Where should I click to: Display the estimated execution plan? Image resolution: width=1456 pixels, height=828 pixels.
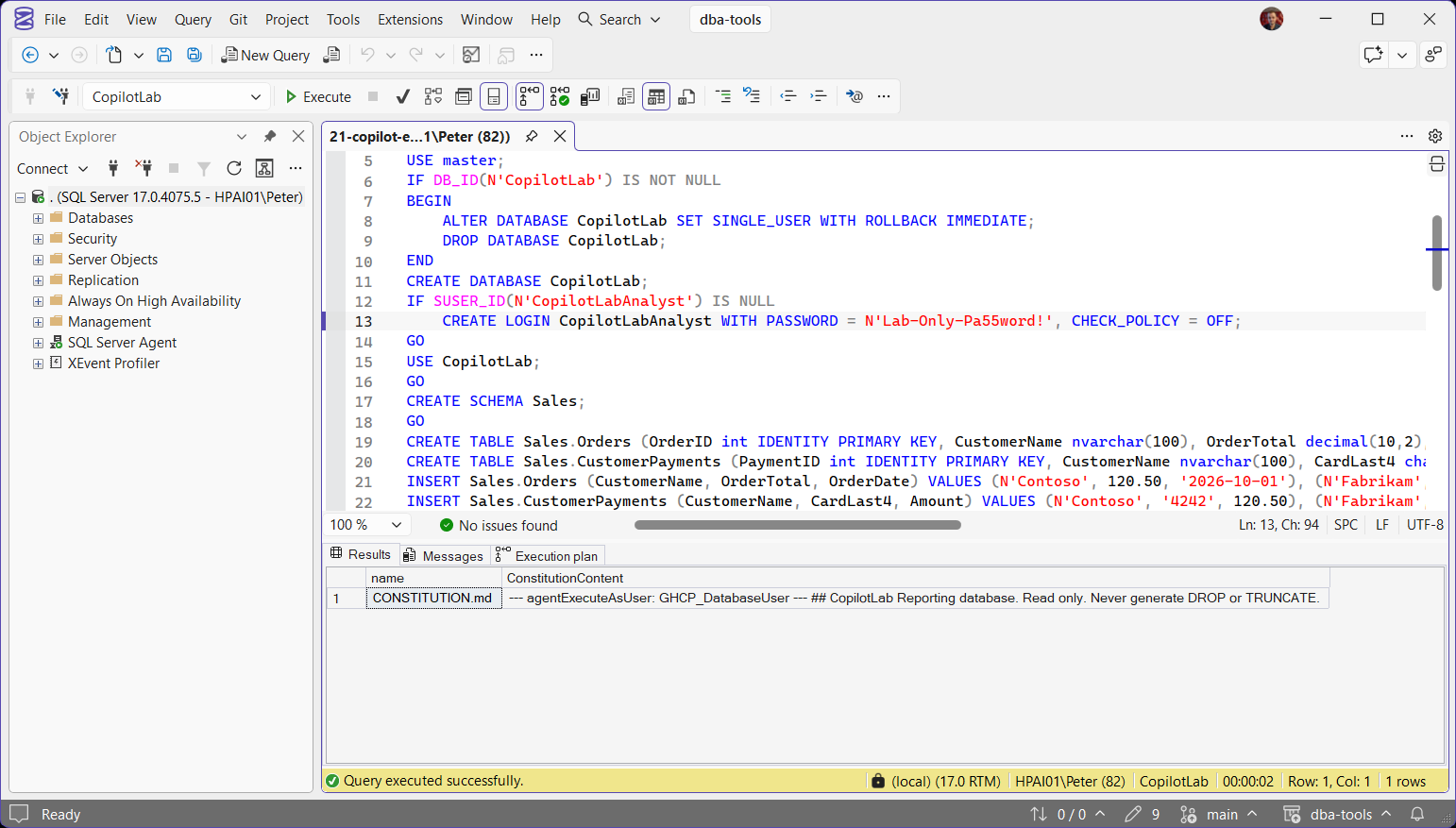tap(433, 96)
